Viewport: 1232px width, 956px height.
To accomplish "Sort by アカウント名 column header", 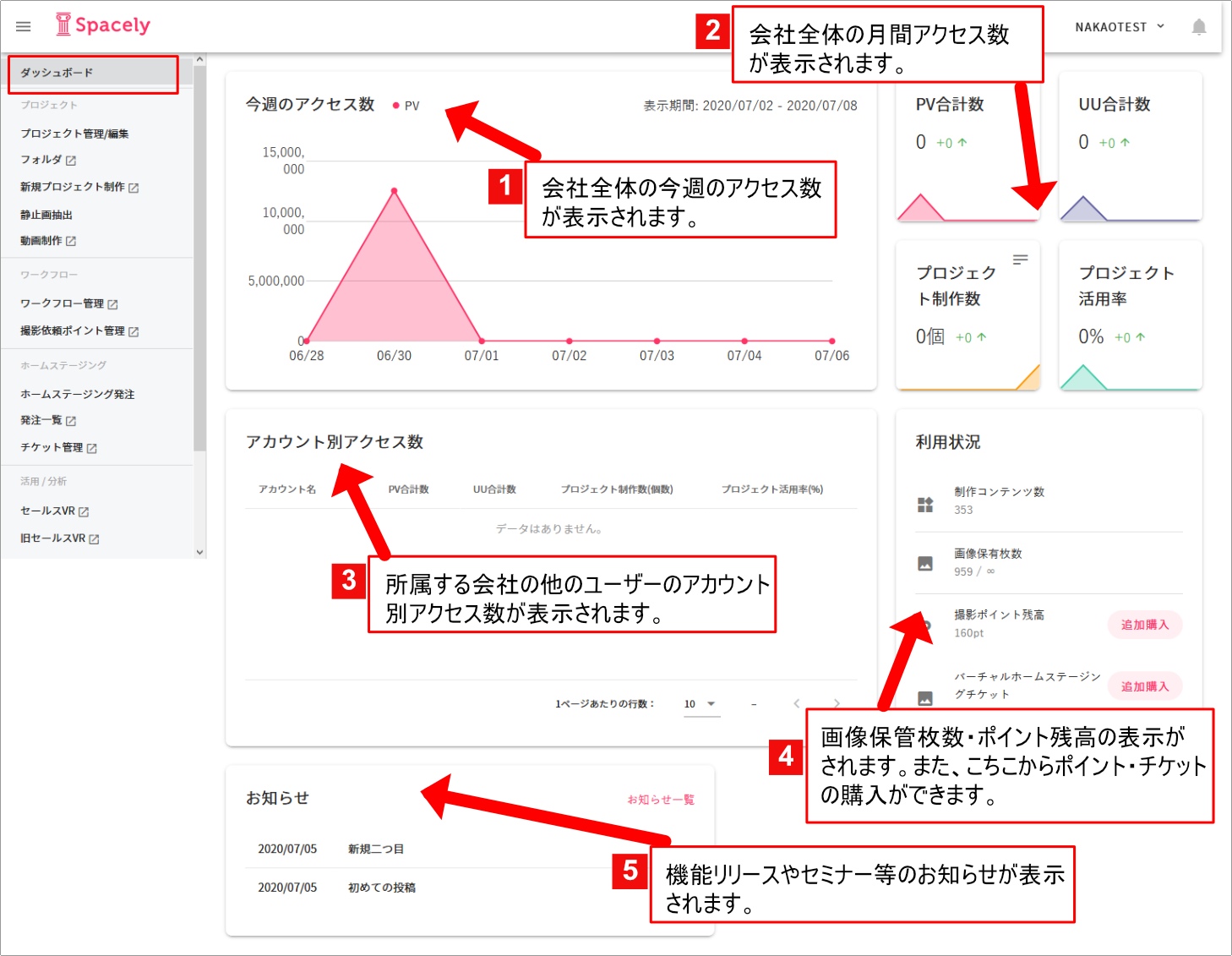I will click(287, 489).
